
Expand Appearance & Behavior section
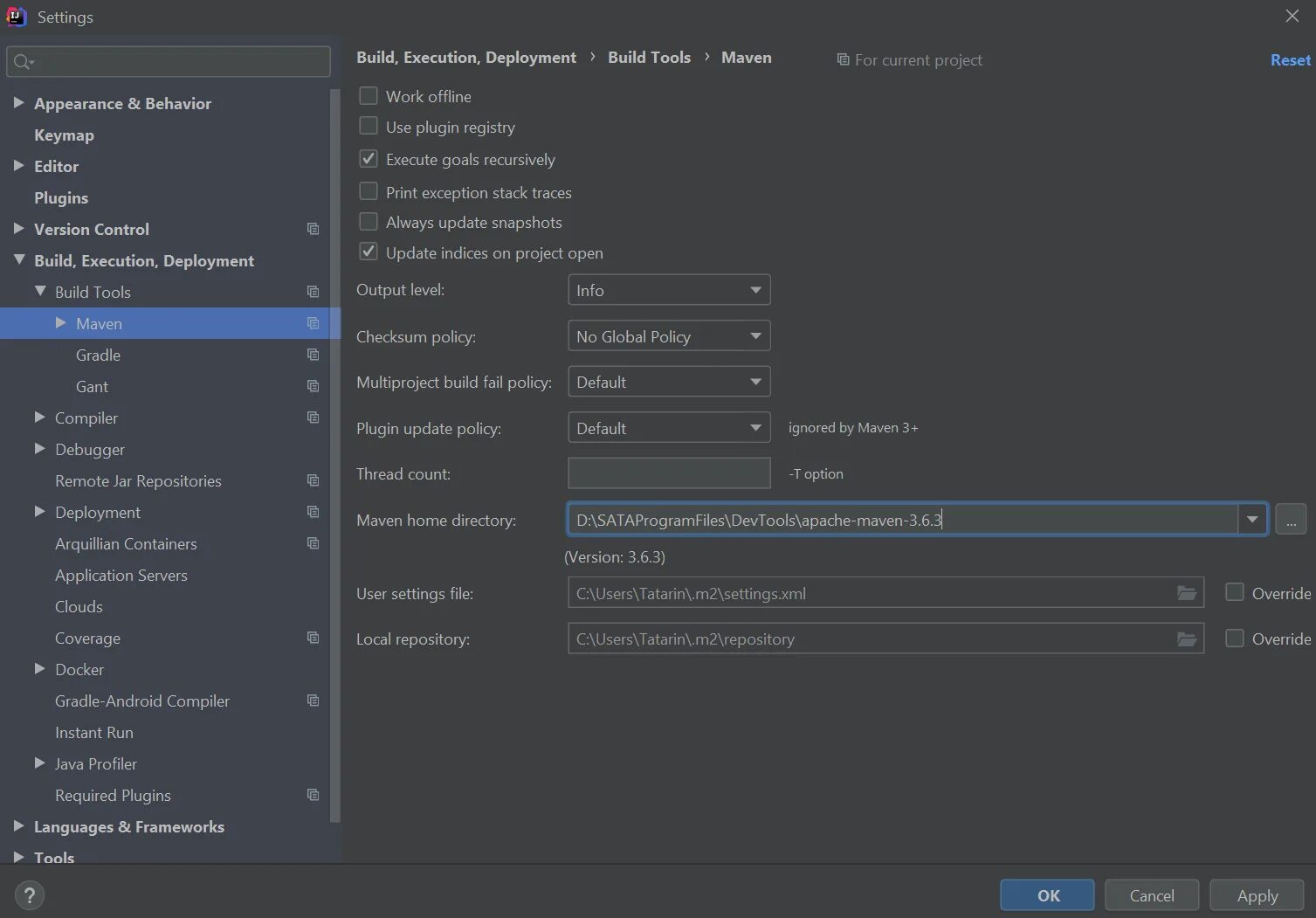(x=18, y=103)
